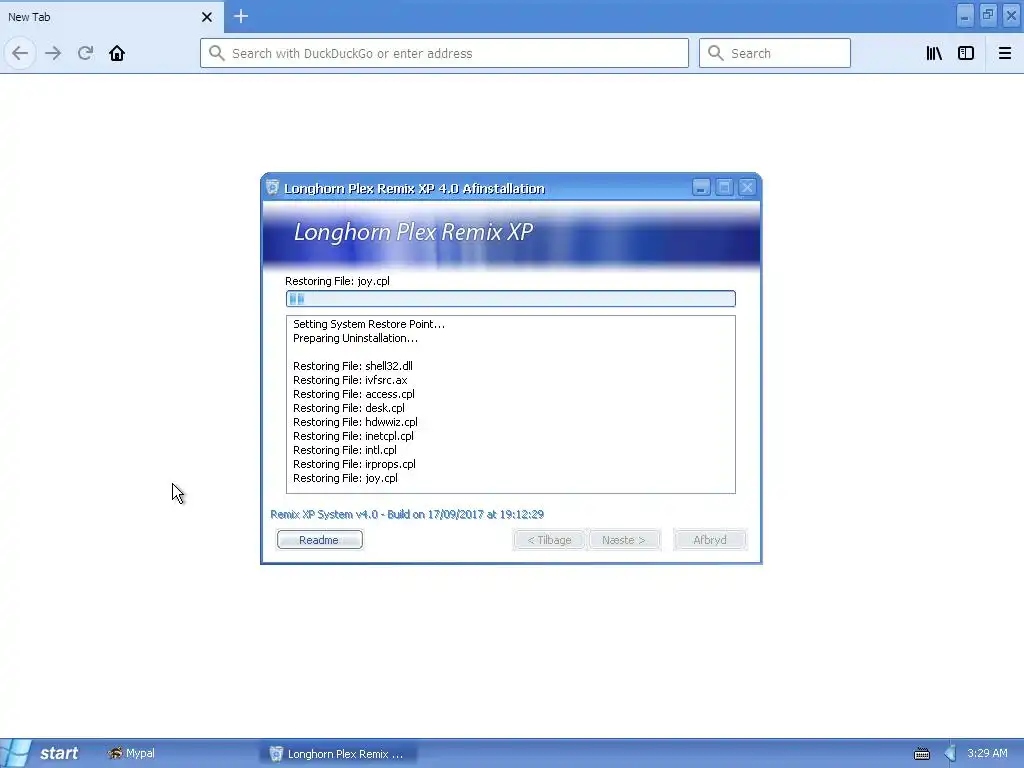Click the Readme button

click(x=319, y=540)
